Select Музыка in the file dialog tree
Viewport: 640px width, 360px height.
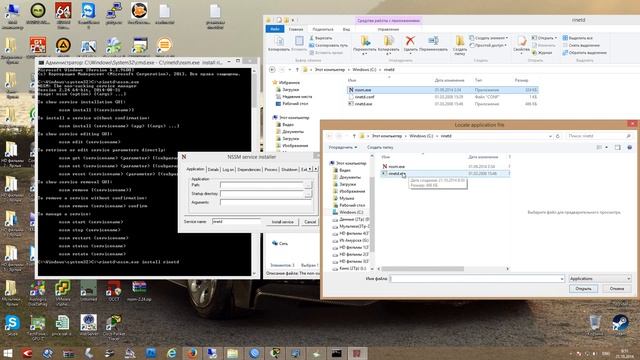[x=346, y=198]
